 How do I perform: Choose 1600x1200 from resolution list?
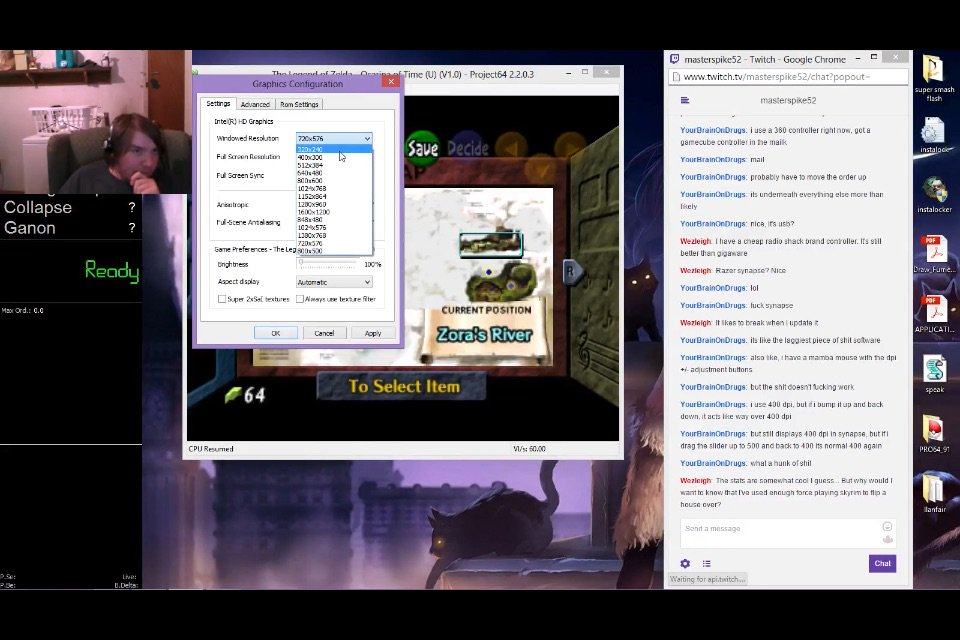pos(334,212)
